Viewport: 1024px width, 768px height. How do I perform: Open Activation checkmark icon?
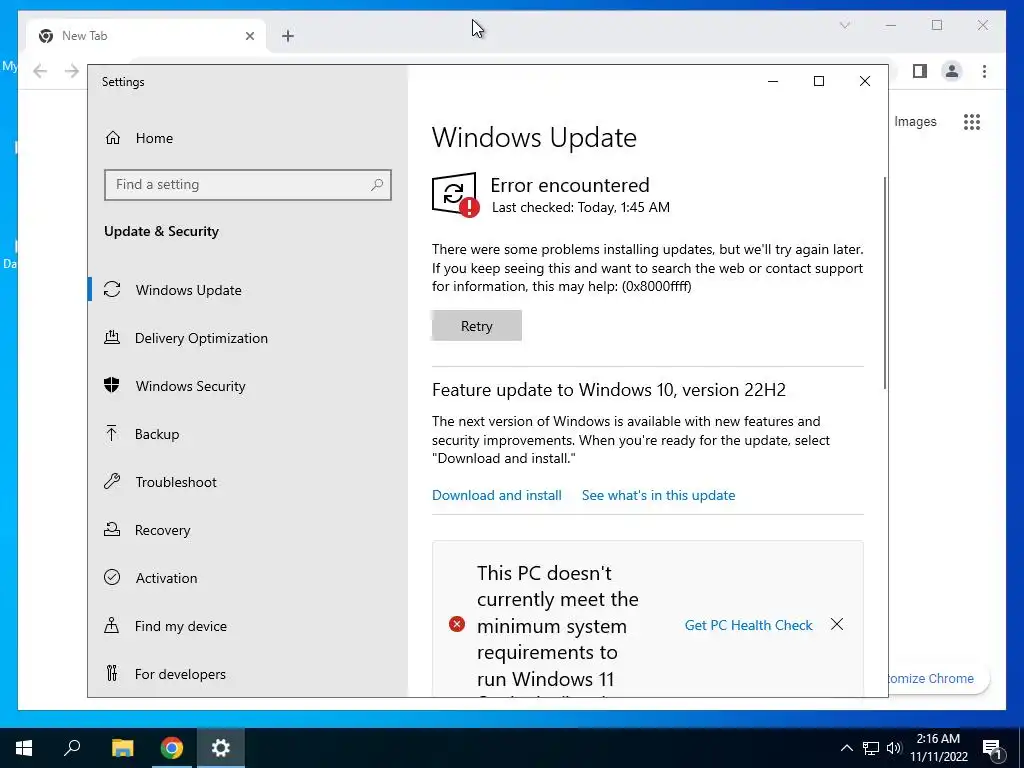pyautogui.click(x=112, y=577)
